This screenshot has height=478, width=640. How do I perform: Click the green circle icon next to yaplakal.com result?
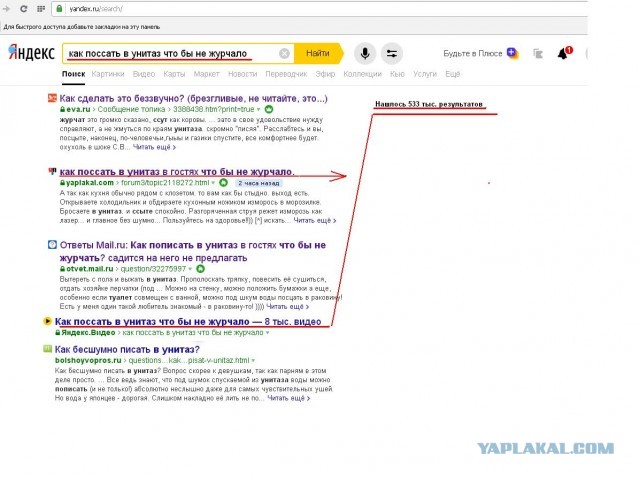coord(223,182)
